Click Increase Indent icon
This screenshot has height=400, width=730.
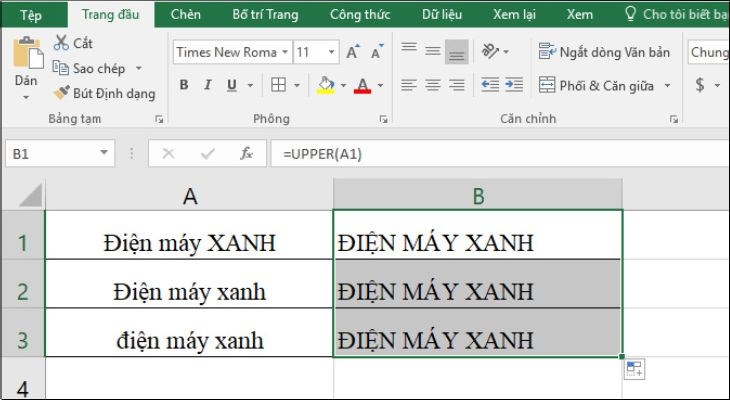click(x=514, y=85)
